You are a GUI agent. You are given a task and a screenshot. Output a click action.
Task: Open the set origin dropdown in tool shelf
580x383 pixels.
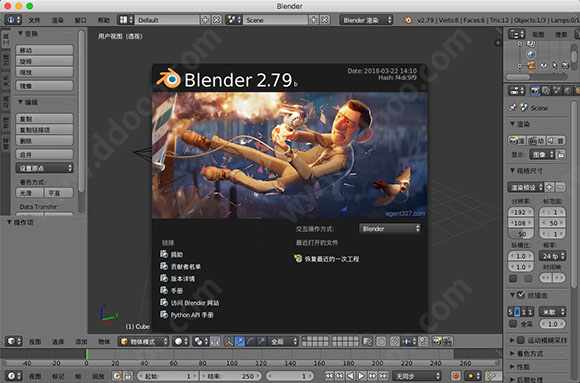click(x=44, y=168)
